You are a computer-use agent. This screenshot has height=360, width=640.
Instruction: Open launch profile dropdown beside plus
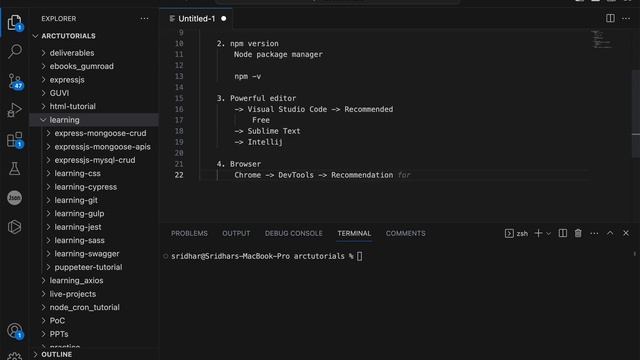point(549,233)
